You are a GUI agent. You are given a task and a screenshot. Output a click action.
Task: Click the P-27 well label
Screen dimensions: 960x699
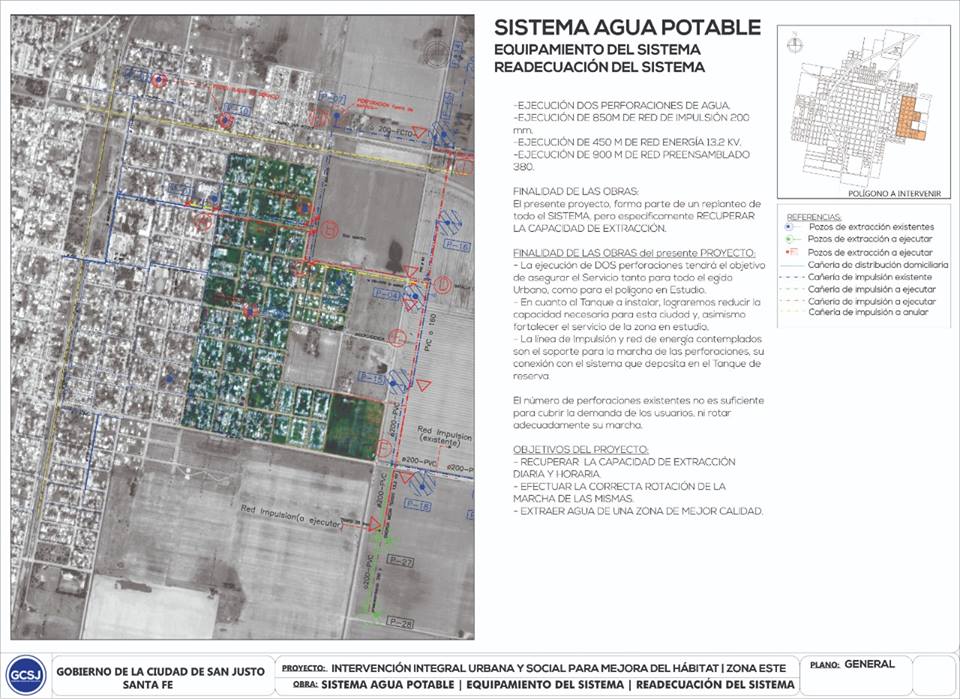(400, 564)
